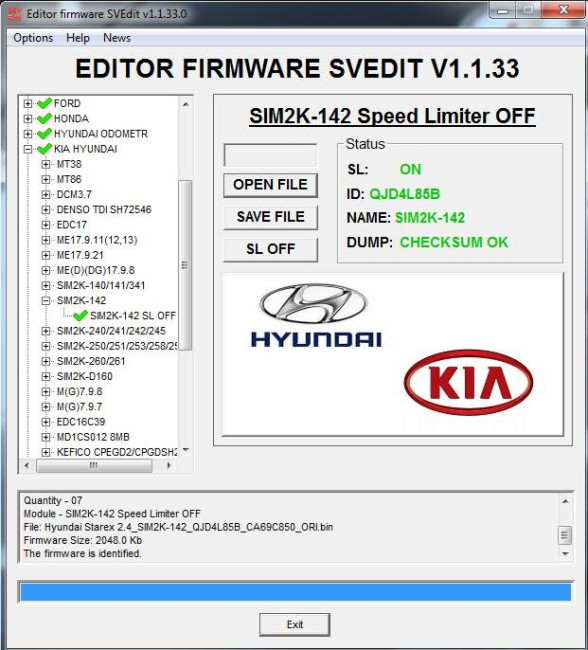Image resolution: width=588 pixels, height=650 pixels.
Task: Collapse the KIA HYUNDAI tree node
Action: click(28, 149)
